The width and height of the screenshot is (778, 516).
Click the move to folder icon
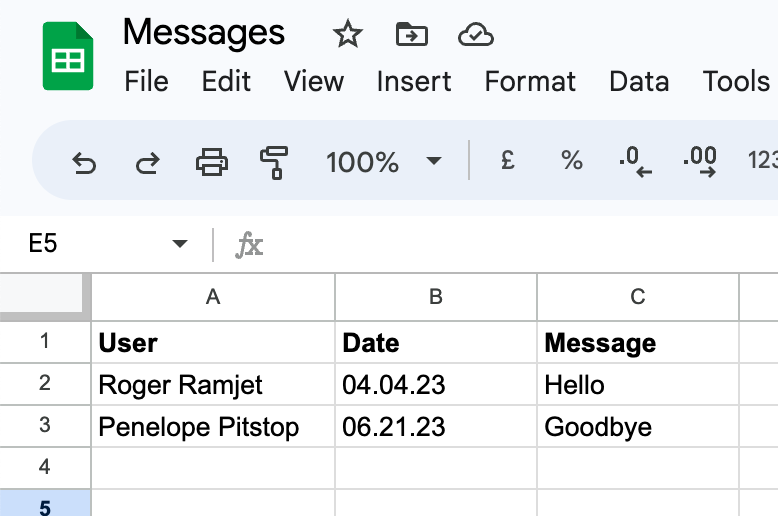click(x=411, y=35)
